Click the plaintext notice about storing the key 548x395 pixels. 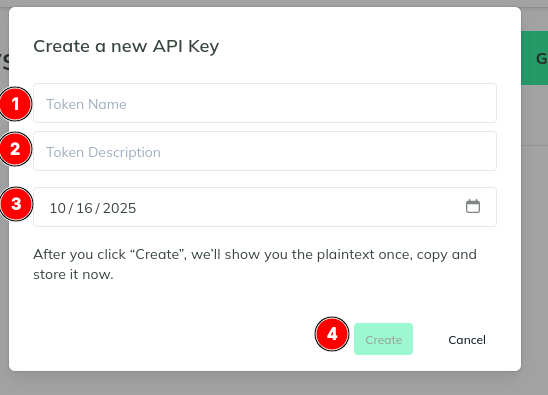(255, 264)
